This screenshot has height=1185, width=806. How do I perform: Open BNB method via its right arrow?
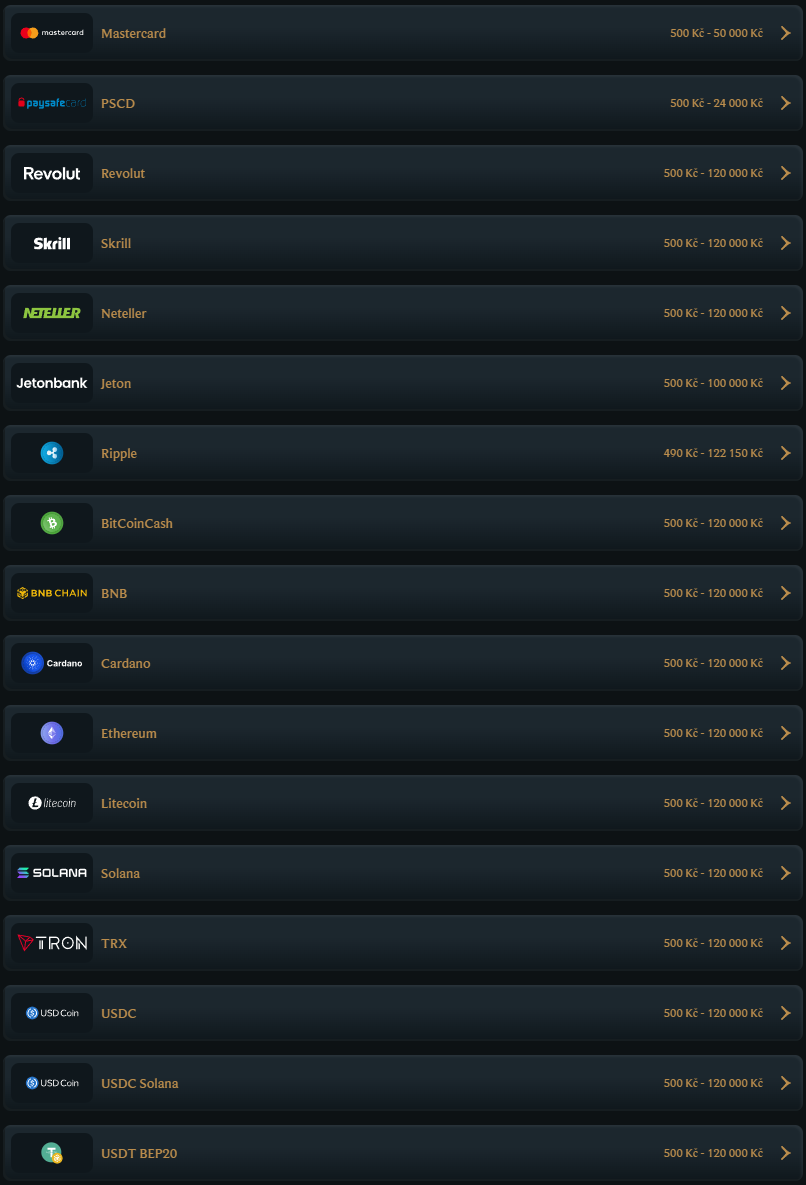[x=786, y=593]
